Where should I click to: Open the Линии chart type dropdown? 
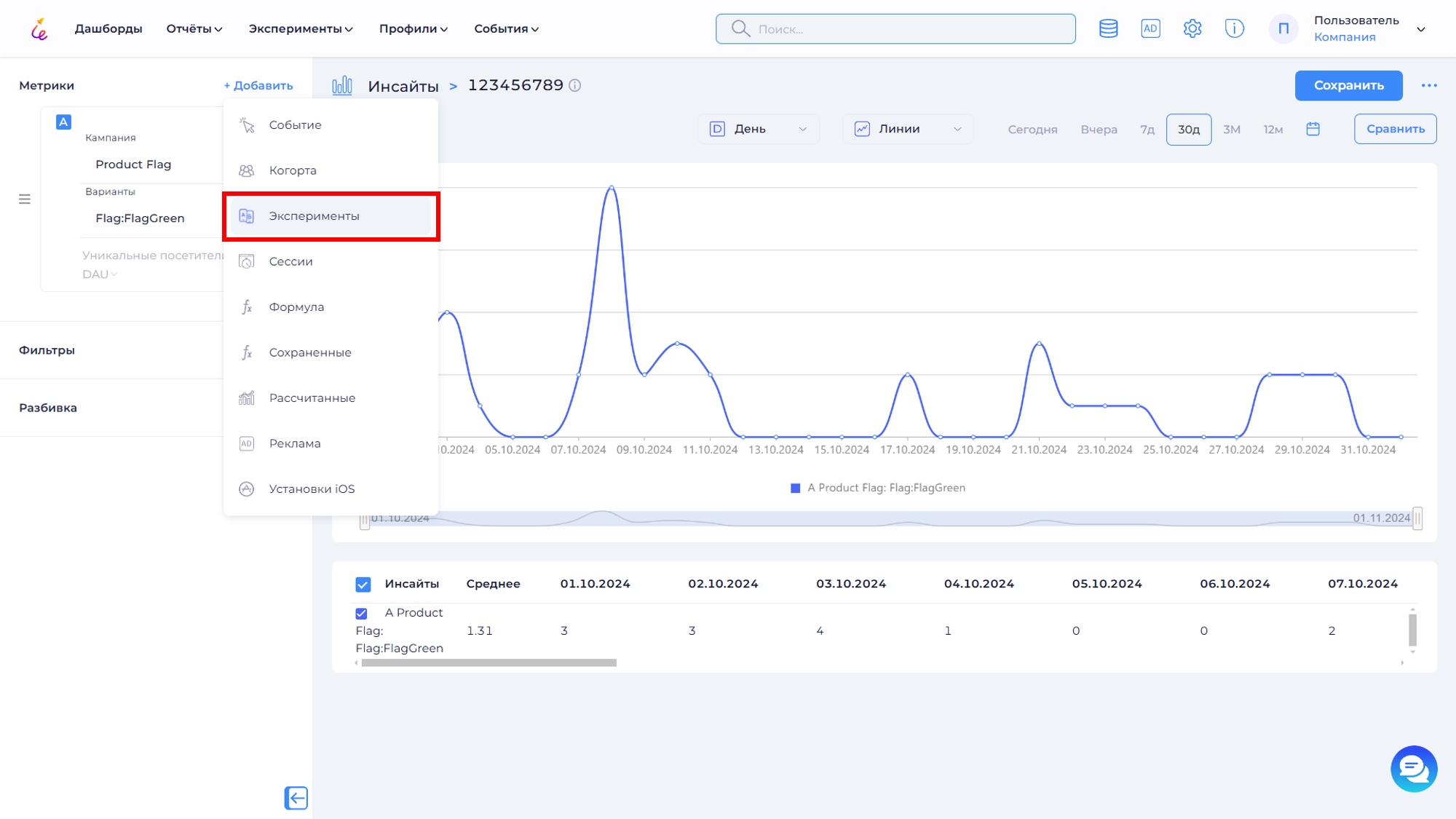point(908,128)
